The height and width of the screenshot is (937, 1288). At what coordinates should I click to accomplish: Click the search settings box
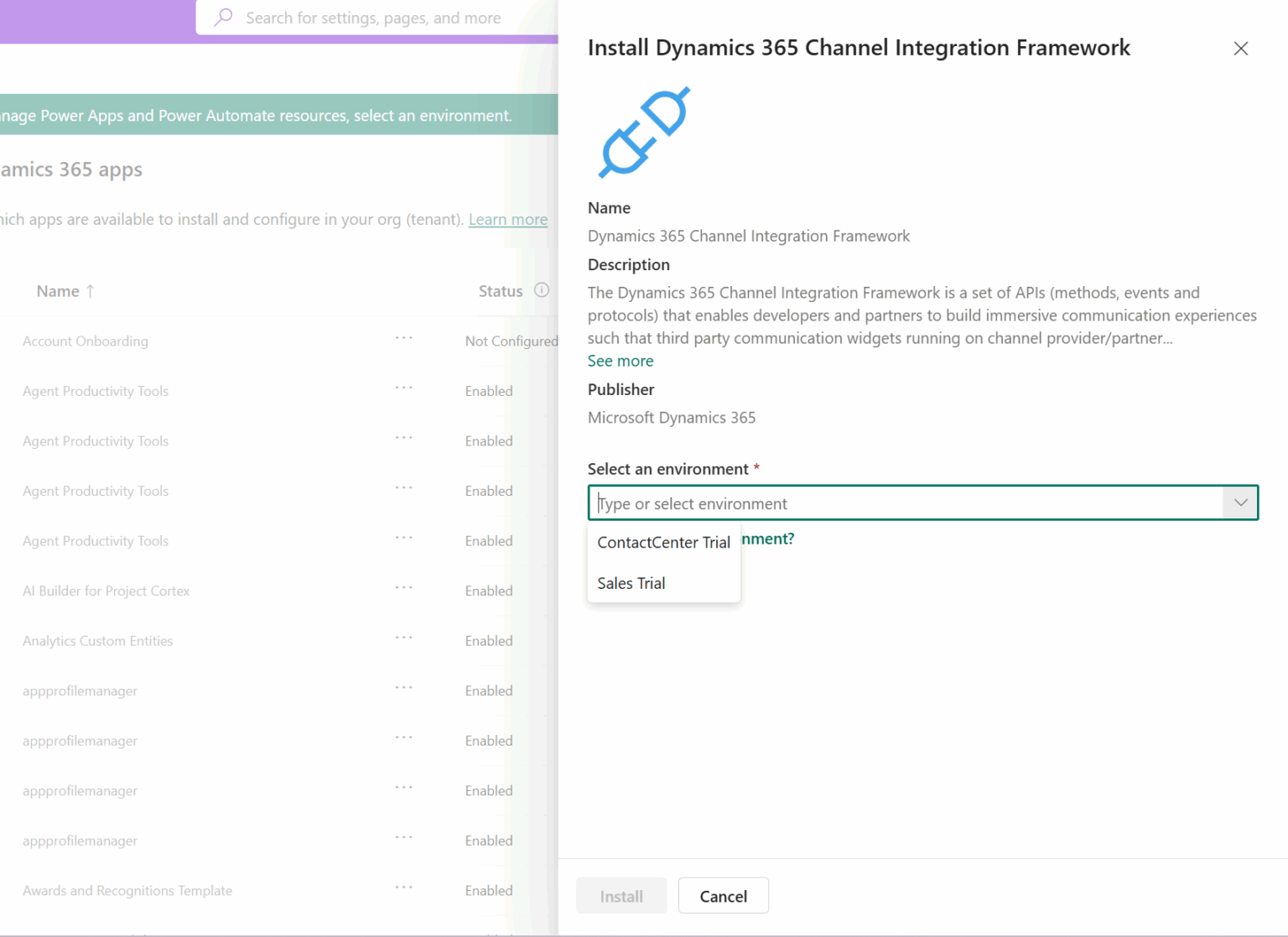[377, 18]
